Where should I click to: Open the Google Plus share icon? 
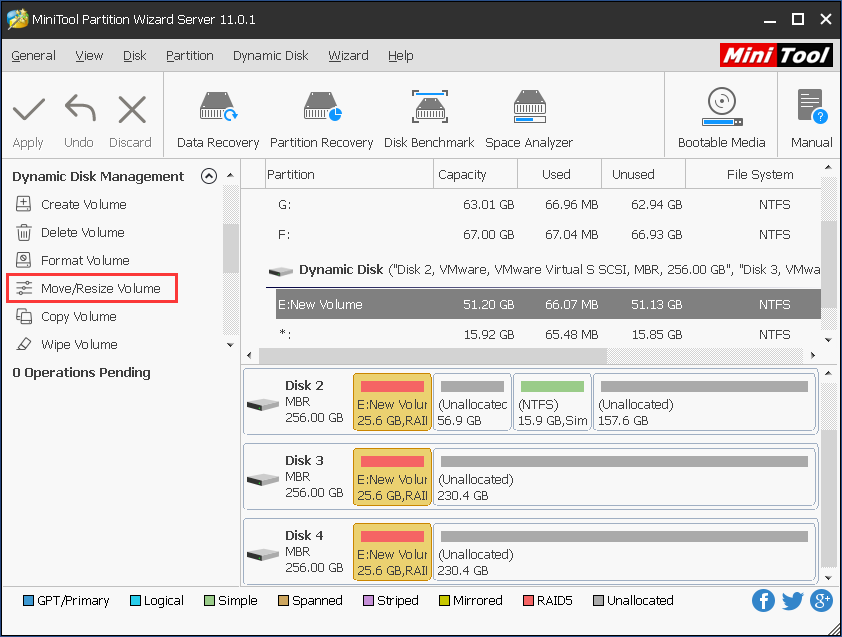(x=822, y=600)
